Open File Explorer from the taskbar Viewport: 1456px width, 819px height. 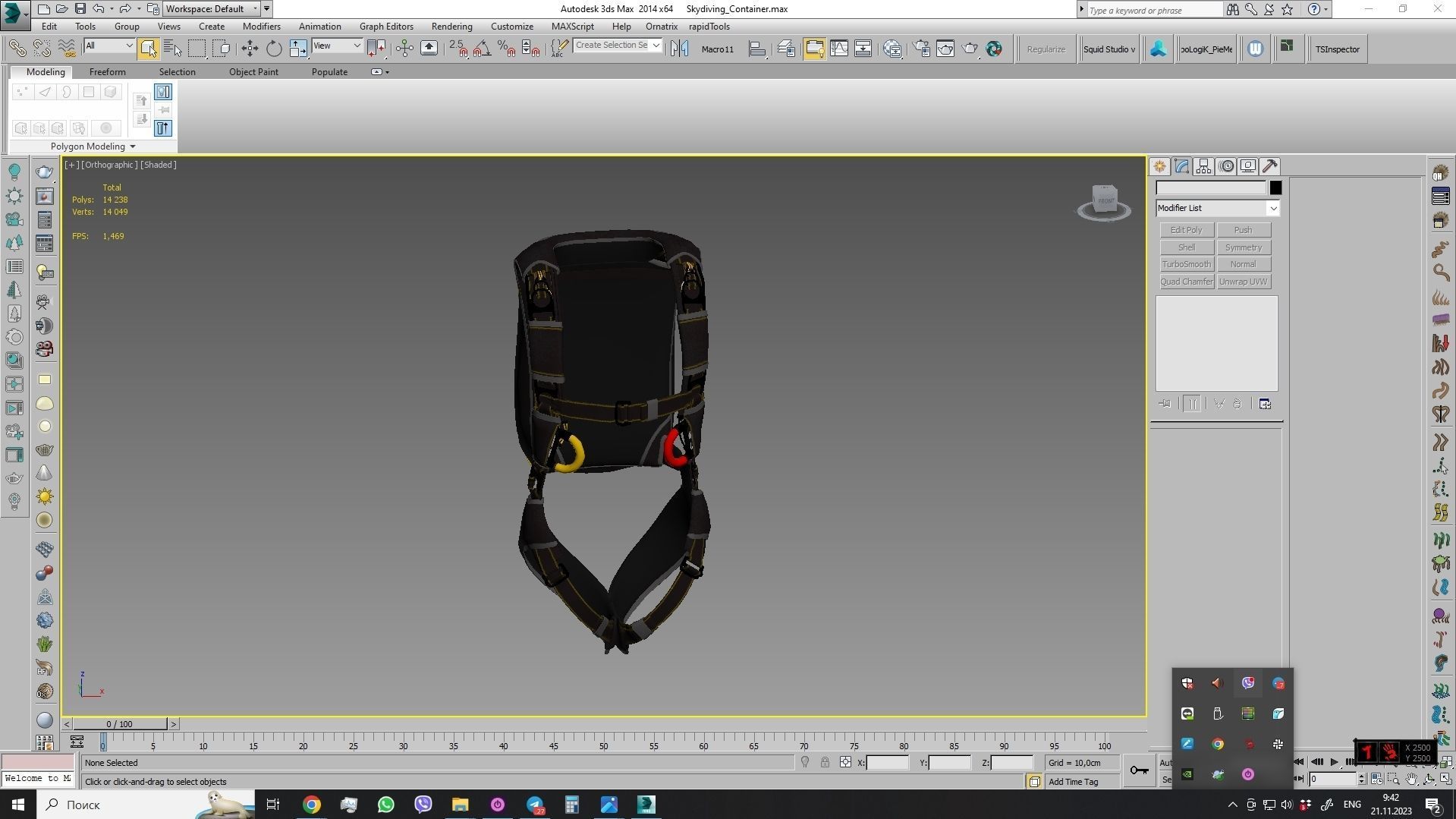coord(461,805)
